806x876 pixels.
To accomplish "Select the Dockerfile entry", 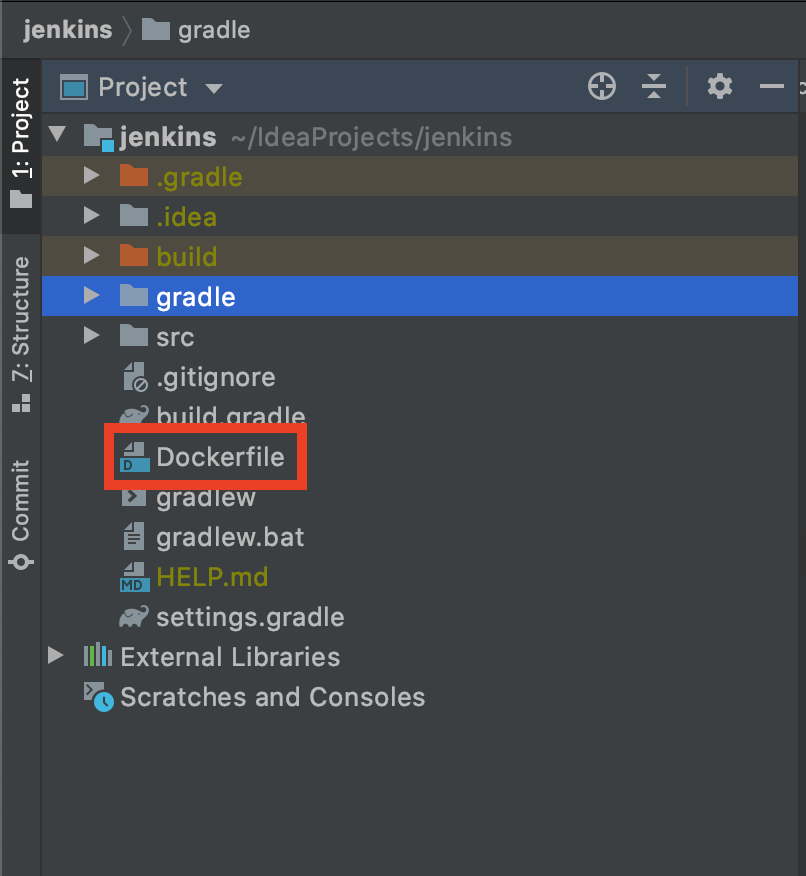I will pyautogui.click(x=221, y=457).
